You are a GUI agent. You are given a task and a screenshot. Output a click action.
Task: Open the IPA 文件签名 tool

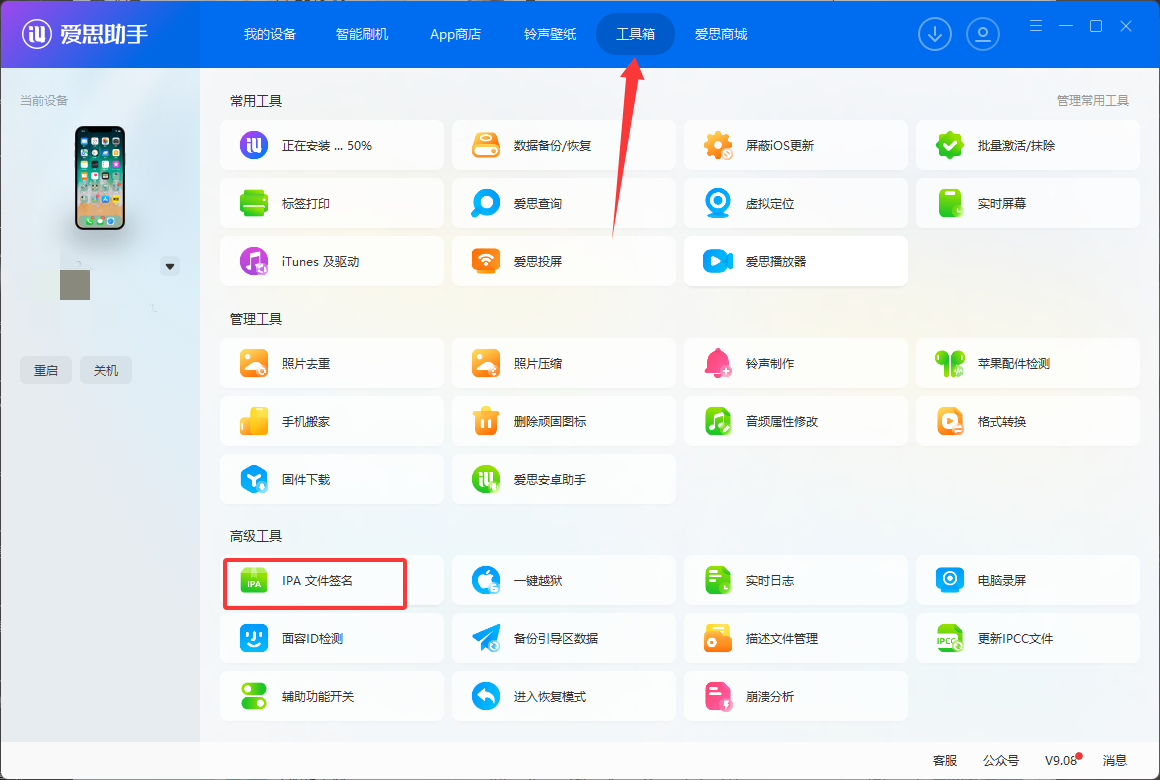tap(316, 581)
